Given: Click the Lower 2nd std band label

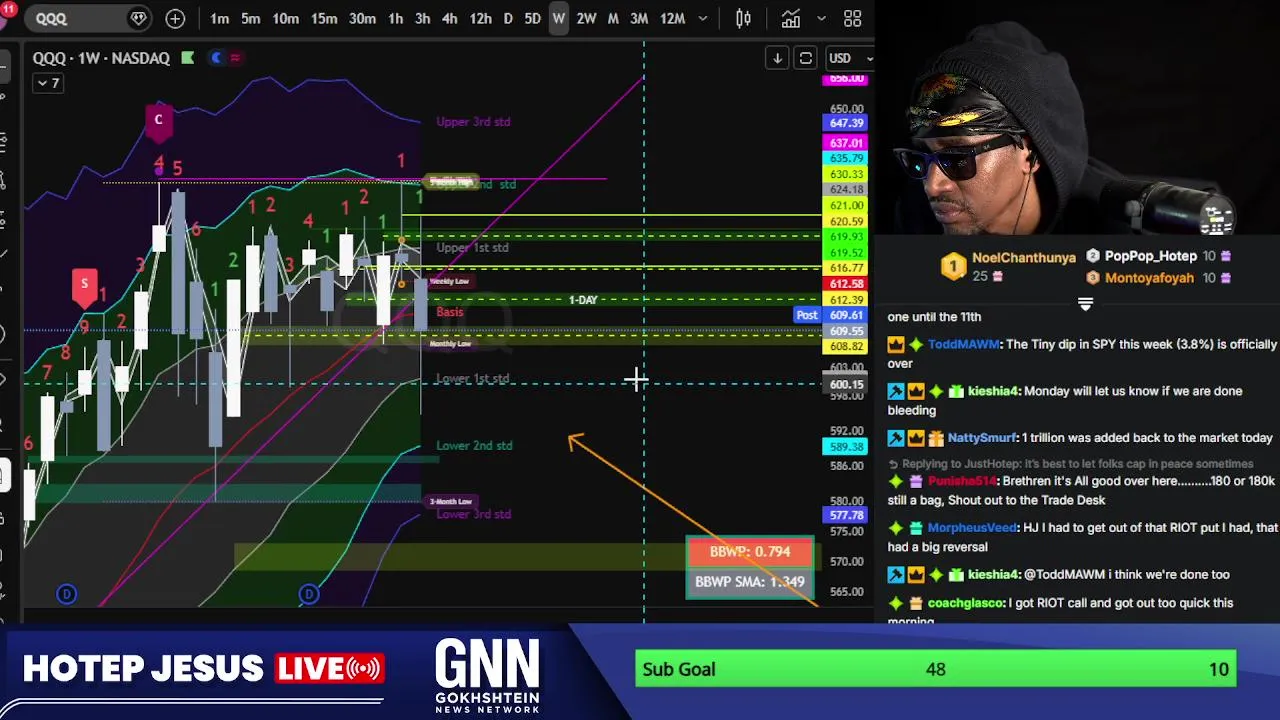Looking at the screenshot, I should [x=474, y=445].
